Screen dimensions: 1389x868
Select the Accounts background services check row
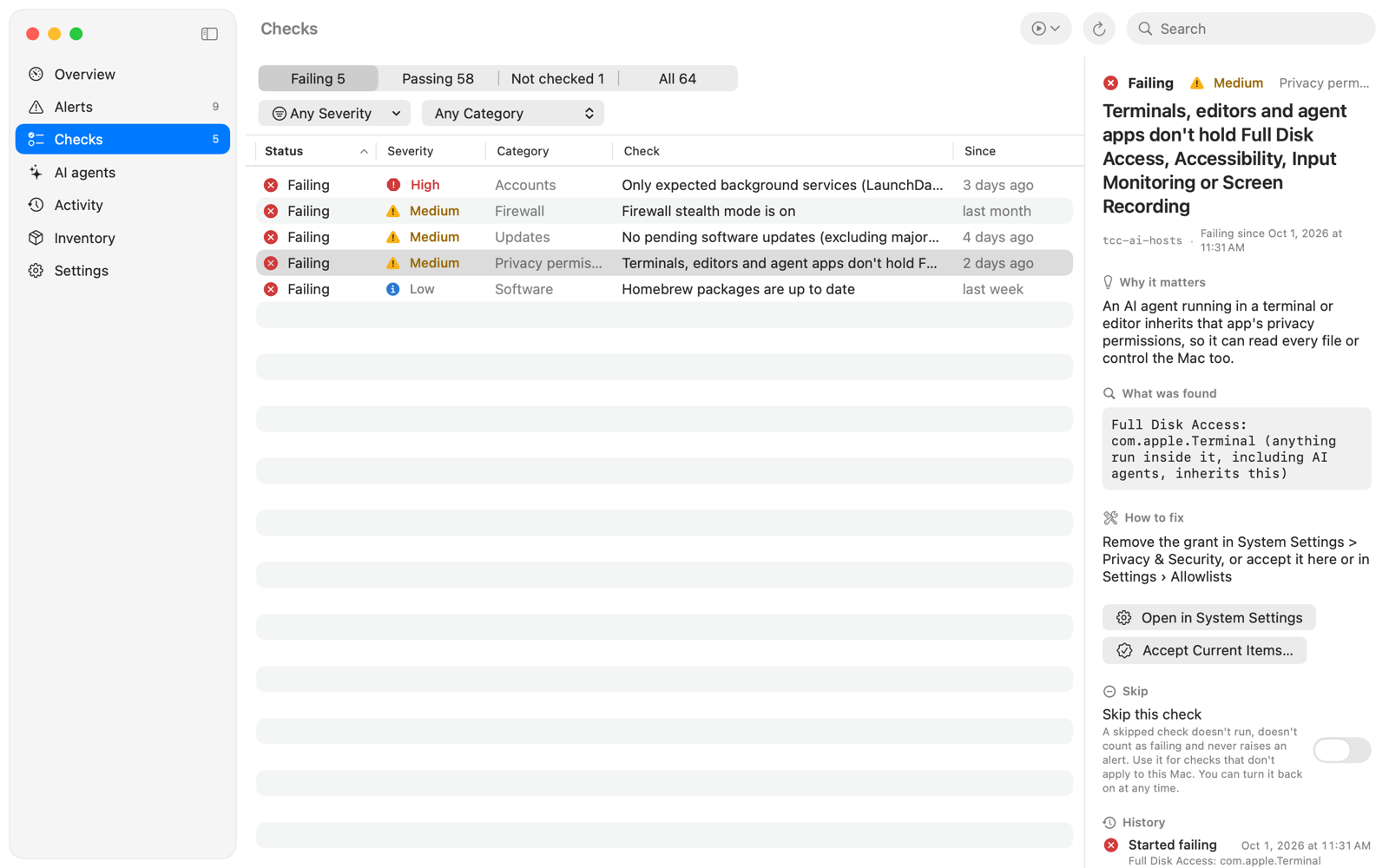click(664, 185)
